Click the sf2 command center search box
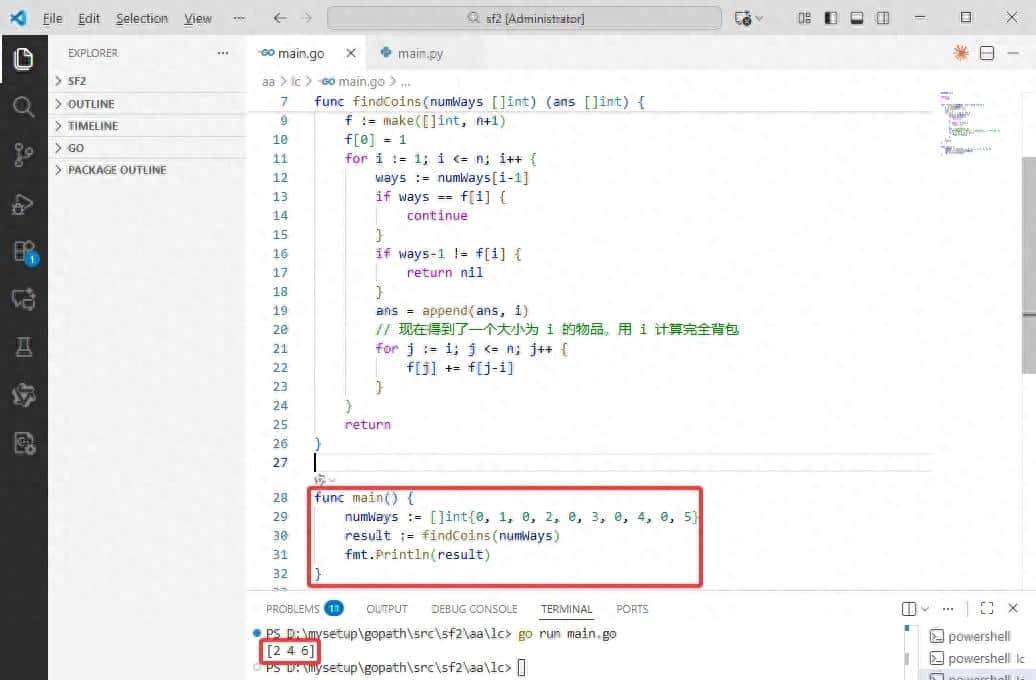The height and width of the screenshot is (680, 1036). pyautogui.click(x=524, y=18)
